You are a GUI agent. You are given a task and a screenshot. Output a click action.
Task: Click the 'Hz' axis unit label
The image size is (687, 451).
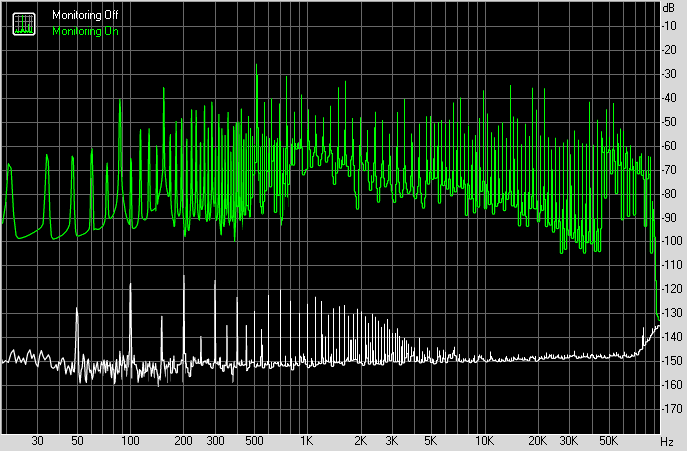pos(667,441)
